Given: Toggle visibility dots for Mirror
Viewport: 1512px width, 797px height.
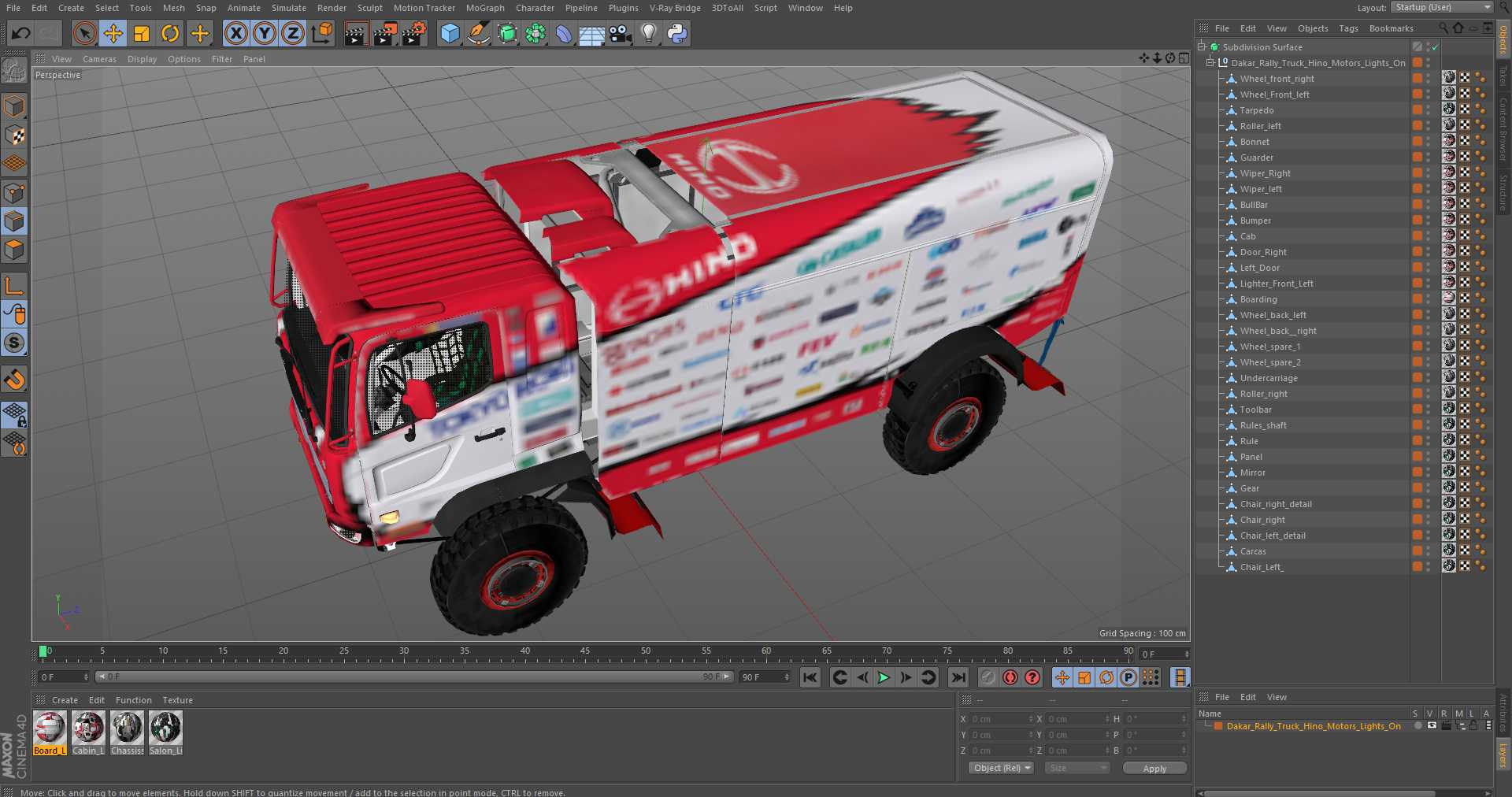Looking at the screenshot, I should 1429,473.
